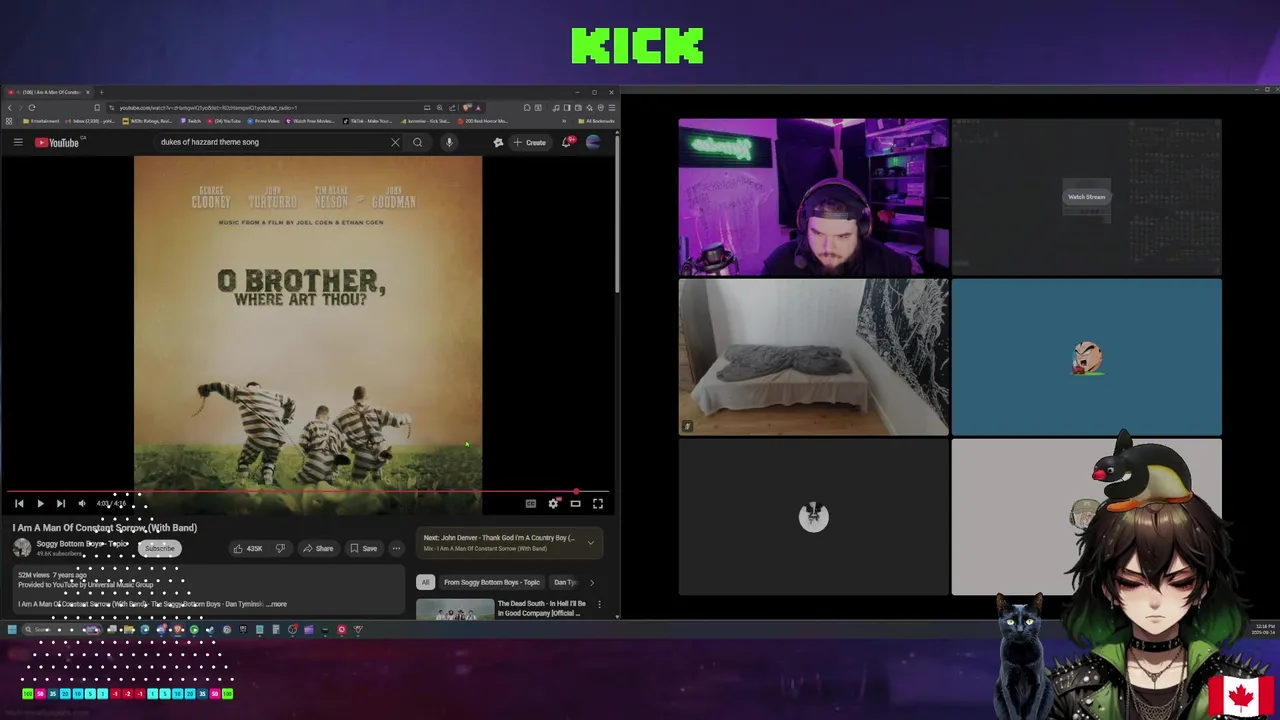The height and width of the screenshot is (720, 1280).
Task: Open Brave browser from the taskbar
Action: click(177, 630)
